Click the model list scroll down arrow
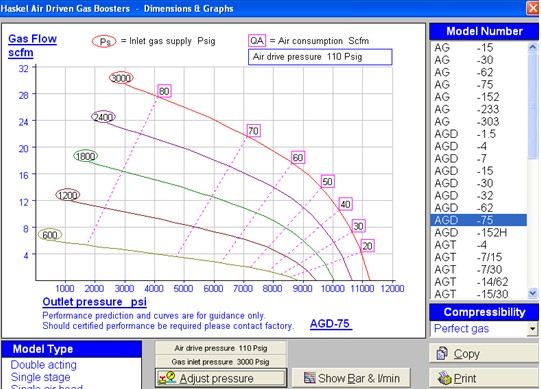The width and height of the screenshot is (541, 389). coord(533,293)
